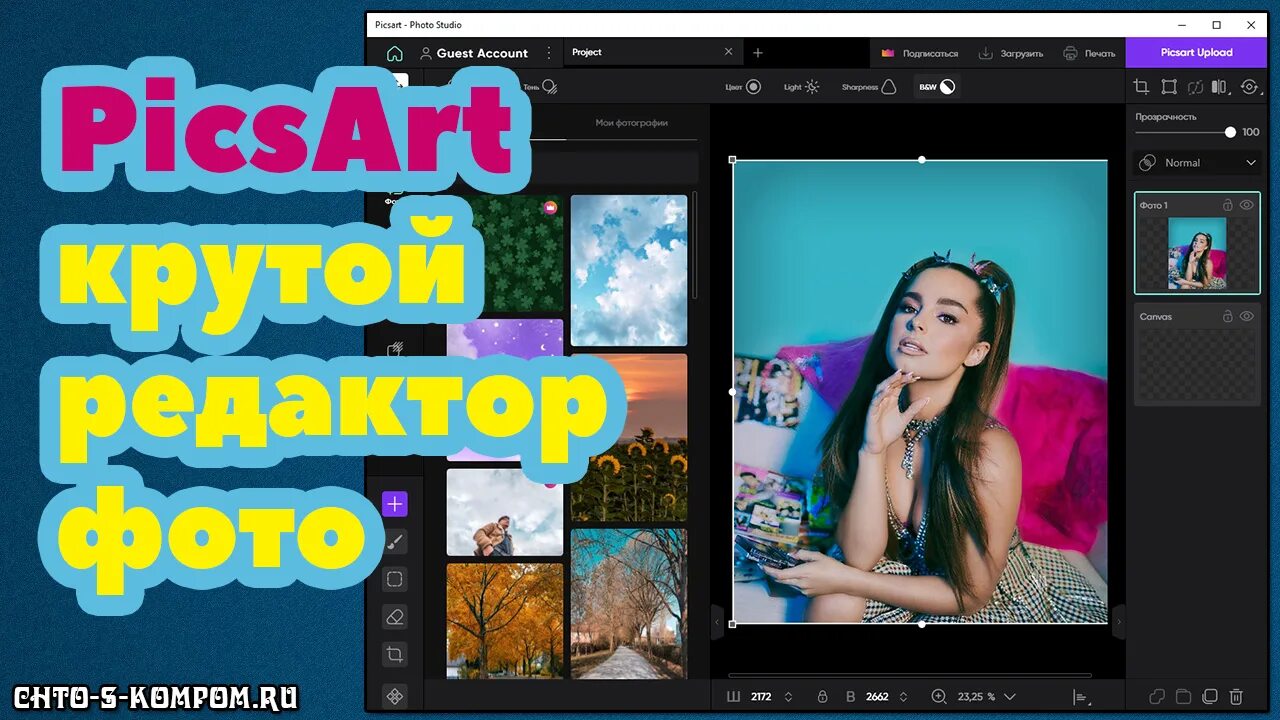The height and width of the screenshot is (720, 1280).
Task: Click the zoom magnifier icon
Action: (x=938, y=696)
